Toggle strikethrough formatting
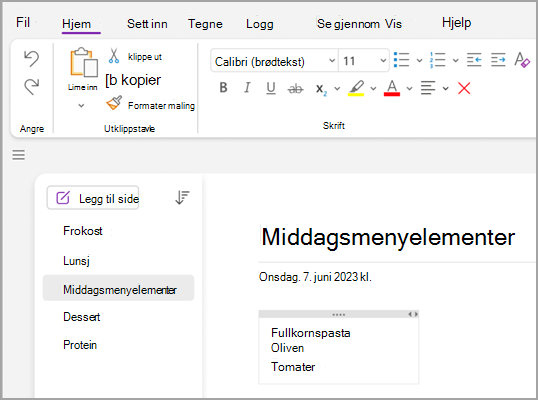The width and height of the screenshot is (538, 400). 295,89
